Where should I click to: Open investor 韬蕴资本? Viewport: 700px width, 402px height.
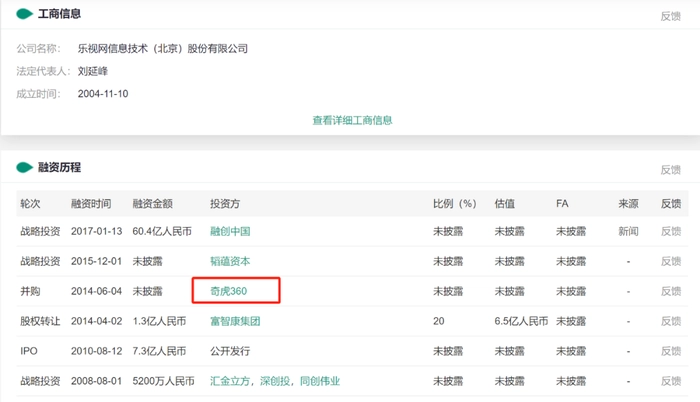point(230,261)
